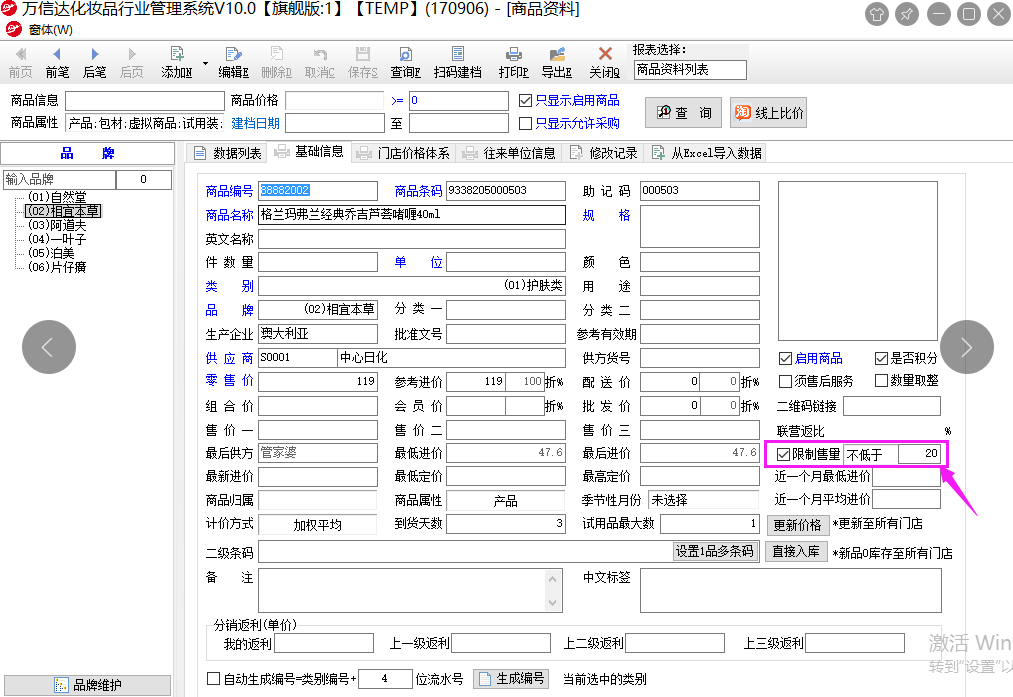Enable the 须售后服务 checkbox
The height and width of the screenshot is (697, 1013).
[x=786, y=381]
